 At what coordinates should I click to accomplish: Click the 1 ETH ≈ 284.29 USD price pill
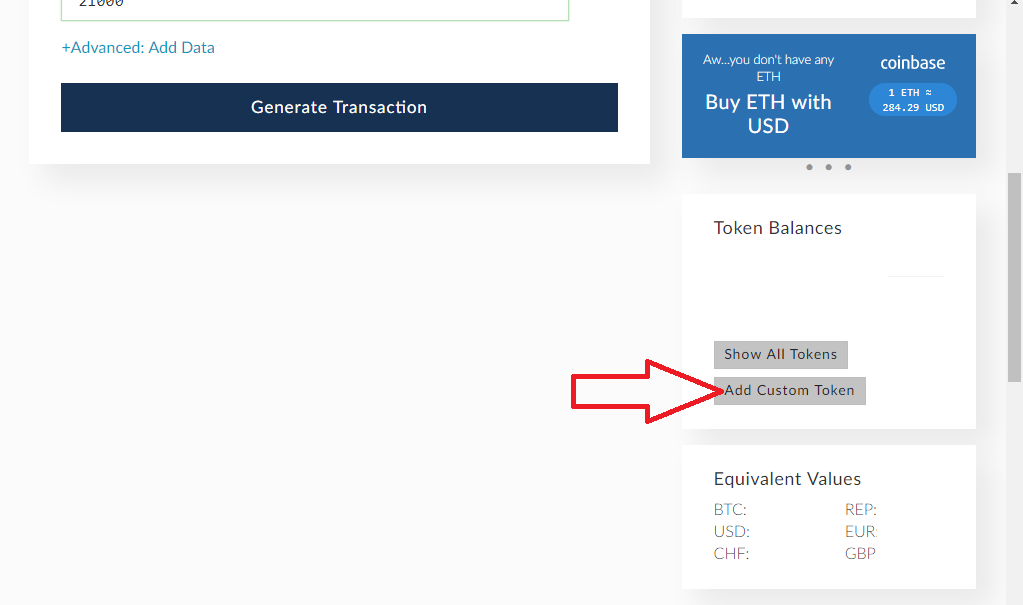pos(912,100)
